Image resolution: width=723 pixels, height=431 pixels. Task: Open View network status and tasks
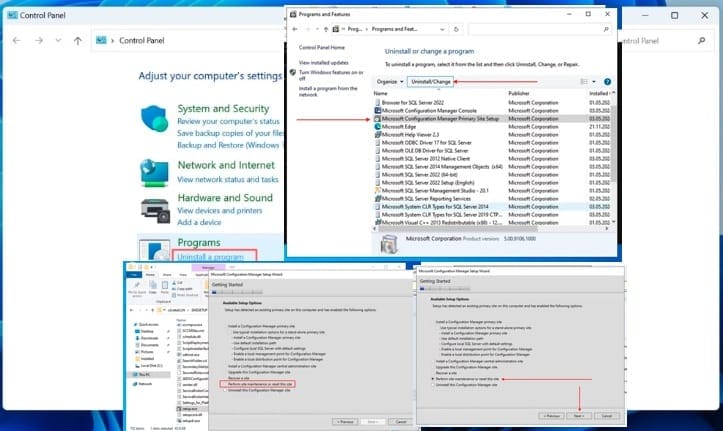(x=228, y=179)
